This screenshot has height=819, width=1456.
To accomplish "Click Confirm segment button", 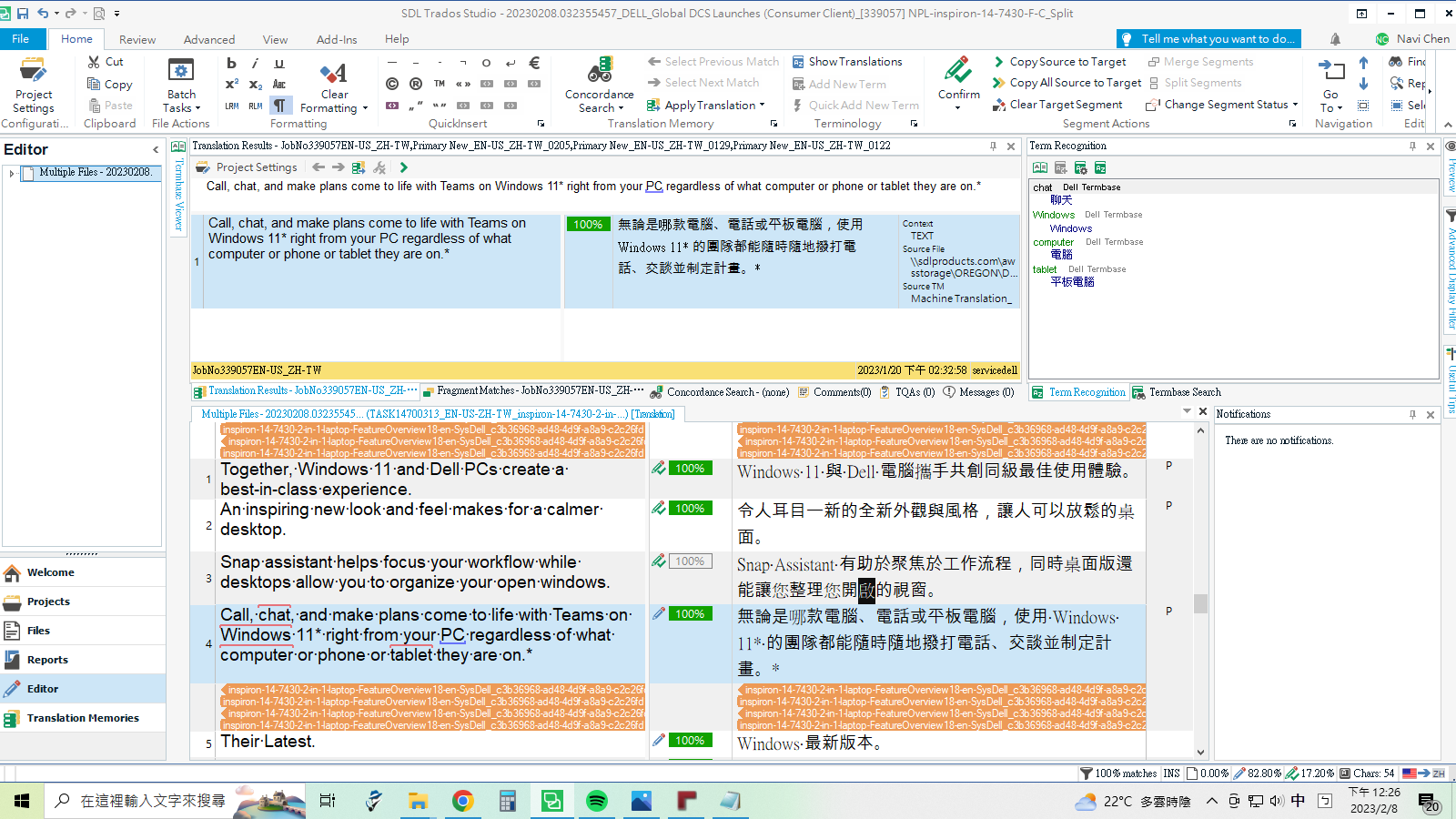I will (x=958, y=77).
